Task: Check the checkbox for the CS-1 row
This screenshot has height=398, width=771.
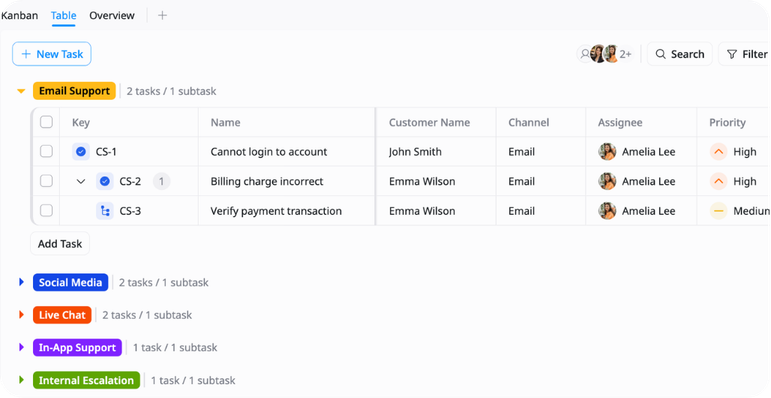Action: click(46, 152)
